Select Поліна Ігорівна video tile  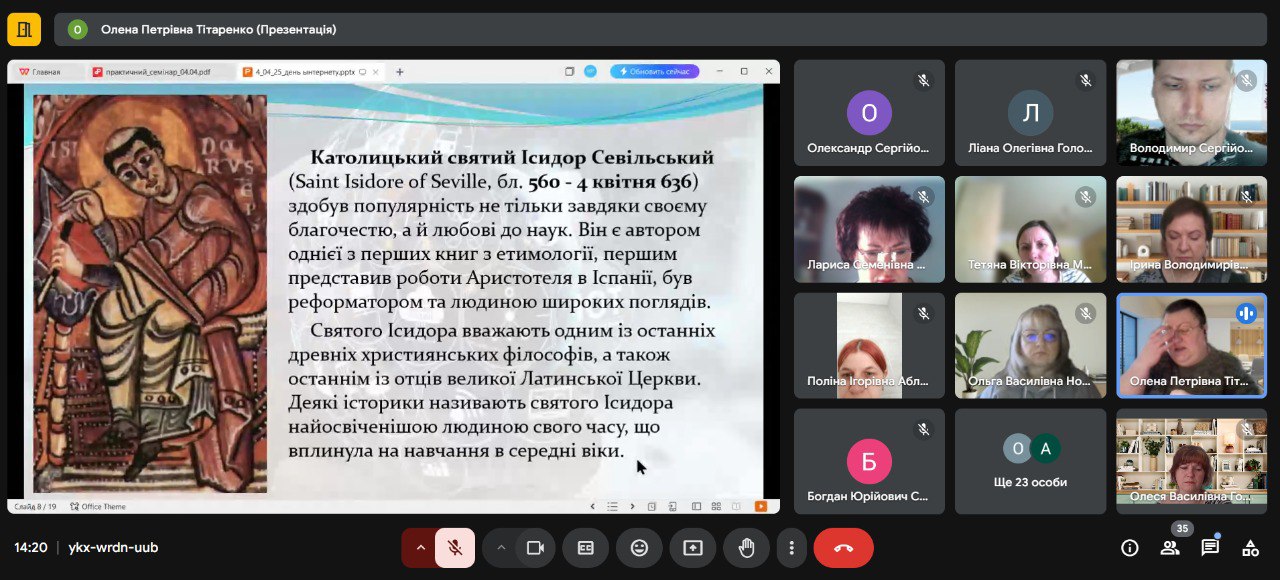(x=869, y=345)
